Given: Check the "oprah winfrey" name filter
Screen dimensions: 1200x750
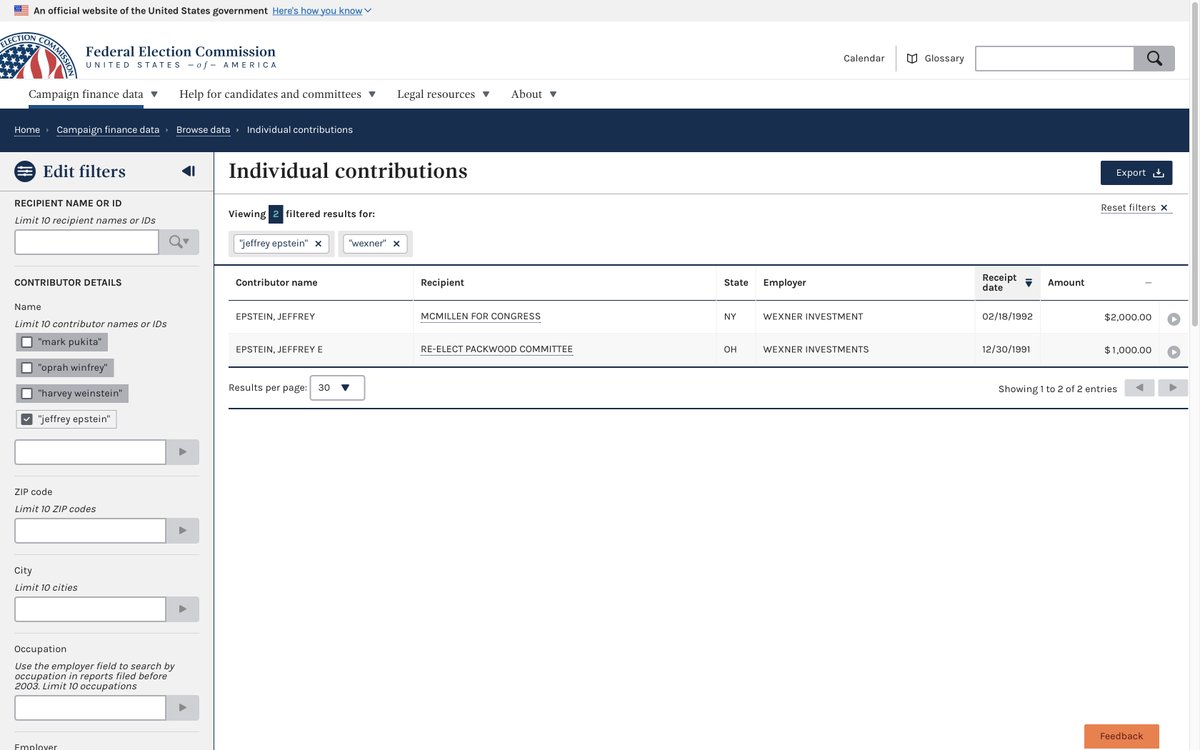Looking at the screenshot, I should point(27,368).
